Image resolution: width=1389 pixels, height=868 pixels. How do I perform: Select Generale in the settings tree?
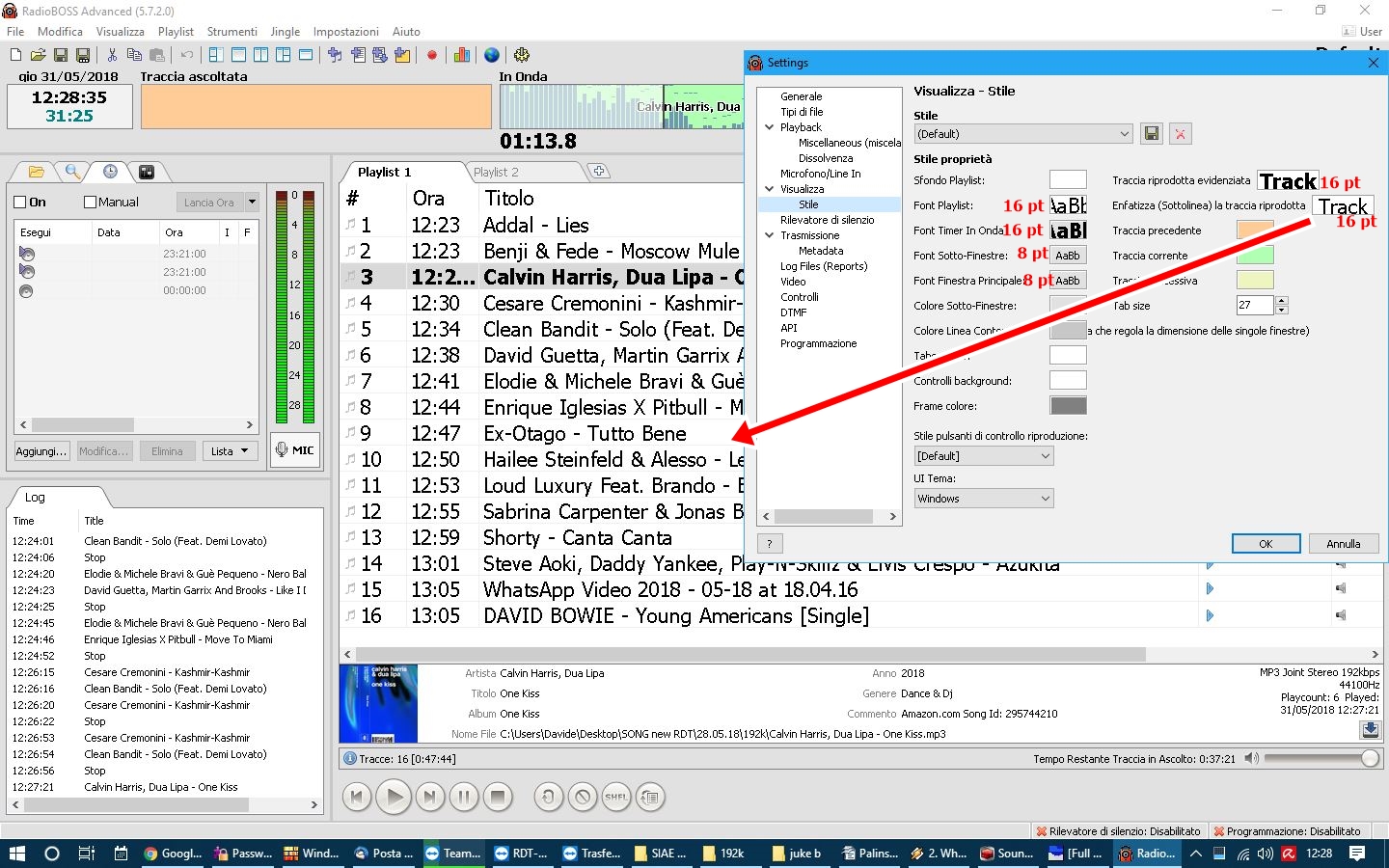(x=801, y=96)
